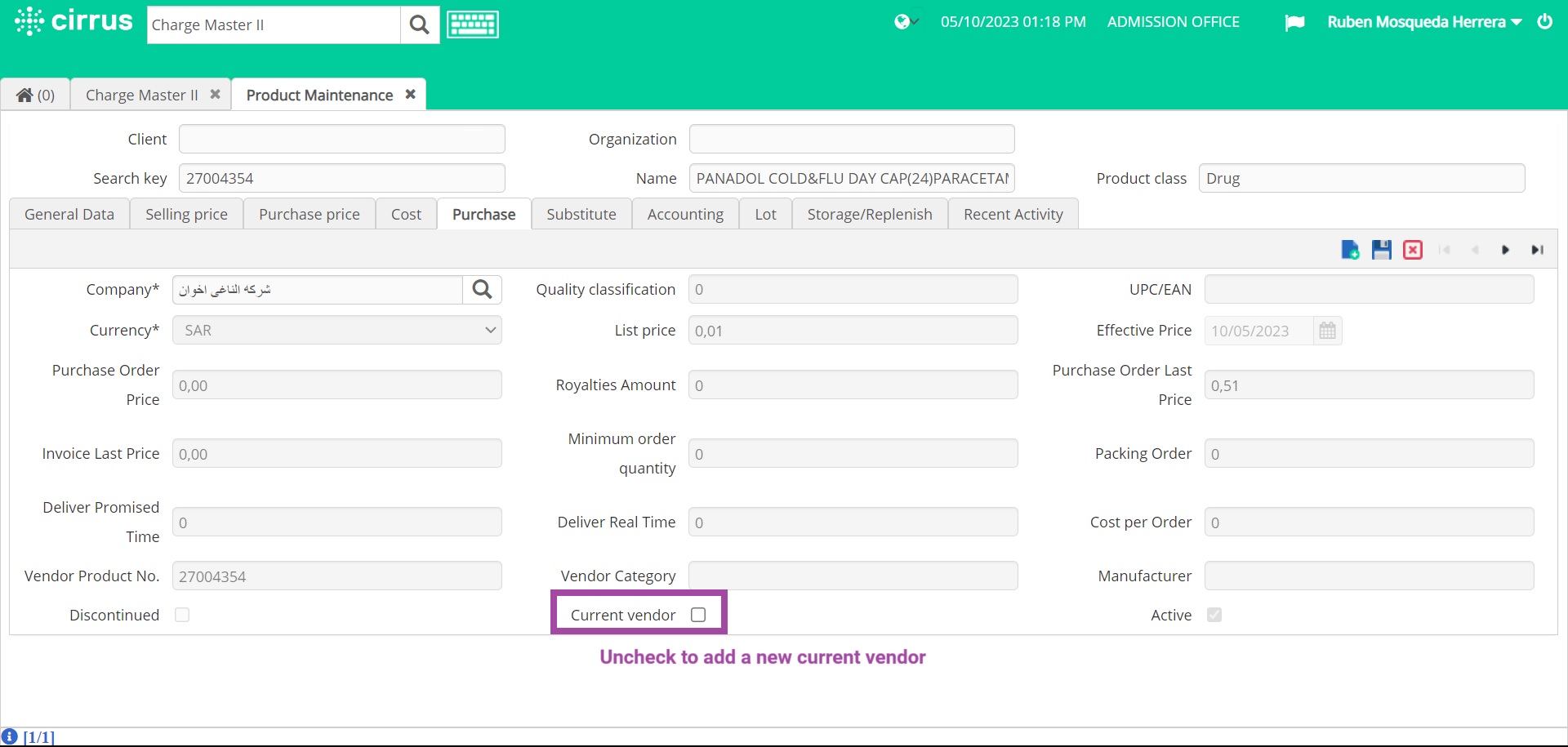1568x747 pixels.
Task: Log out using the power icon
Action: (1545, 22)
